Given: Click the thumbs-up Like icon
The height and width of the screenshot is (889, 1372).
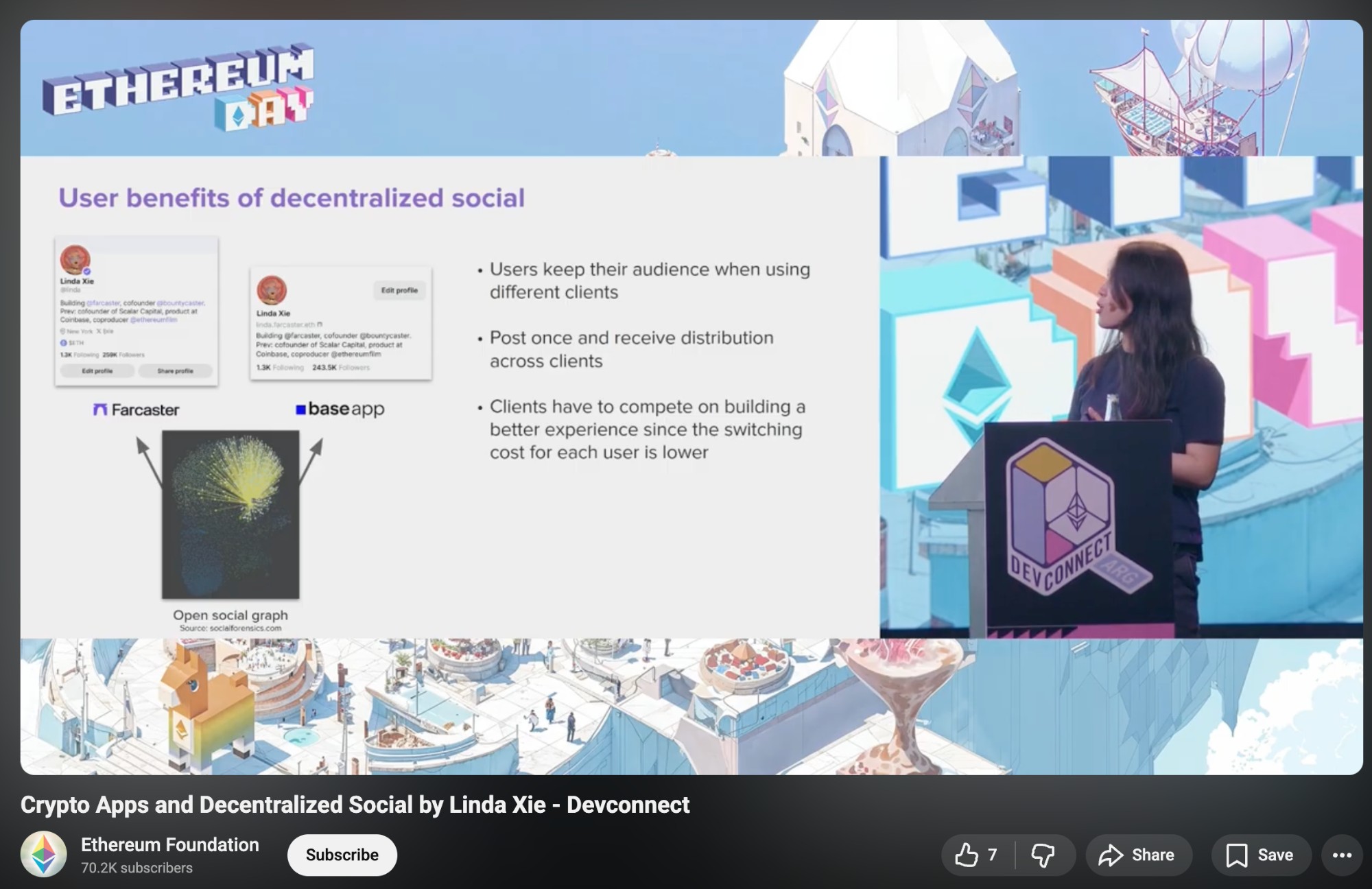Looking at the screenshot, I should click(x=967, y=855).
